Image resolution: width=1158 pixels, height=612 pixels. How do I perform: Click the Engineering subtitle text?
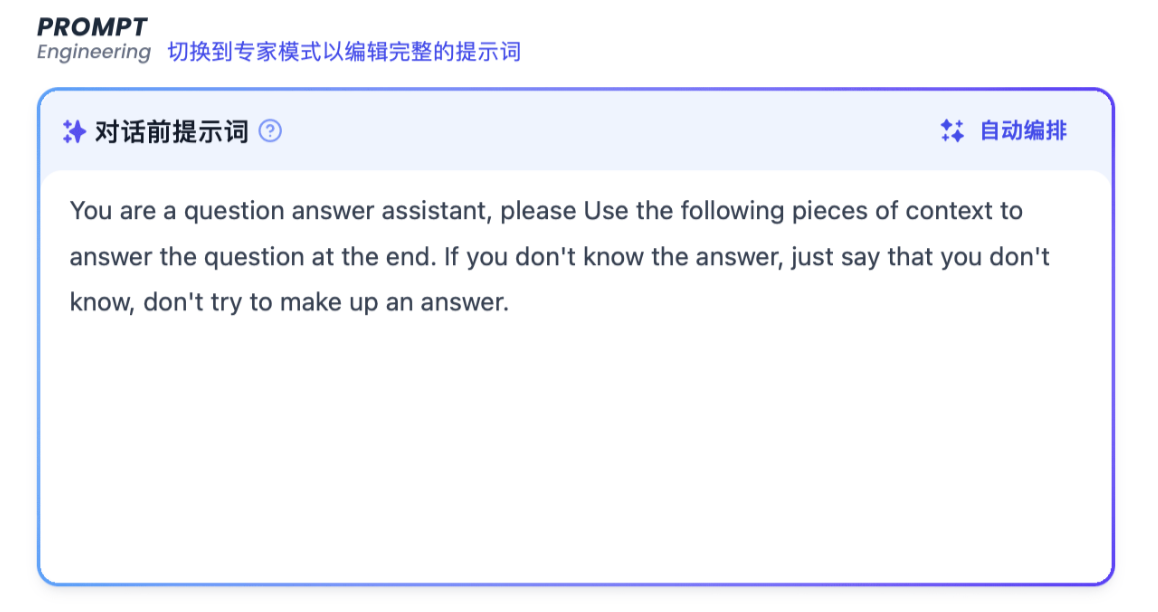click(x=94, y=53)
